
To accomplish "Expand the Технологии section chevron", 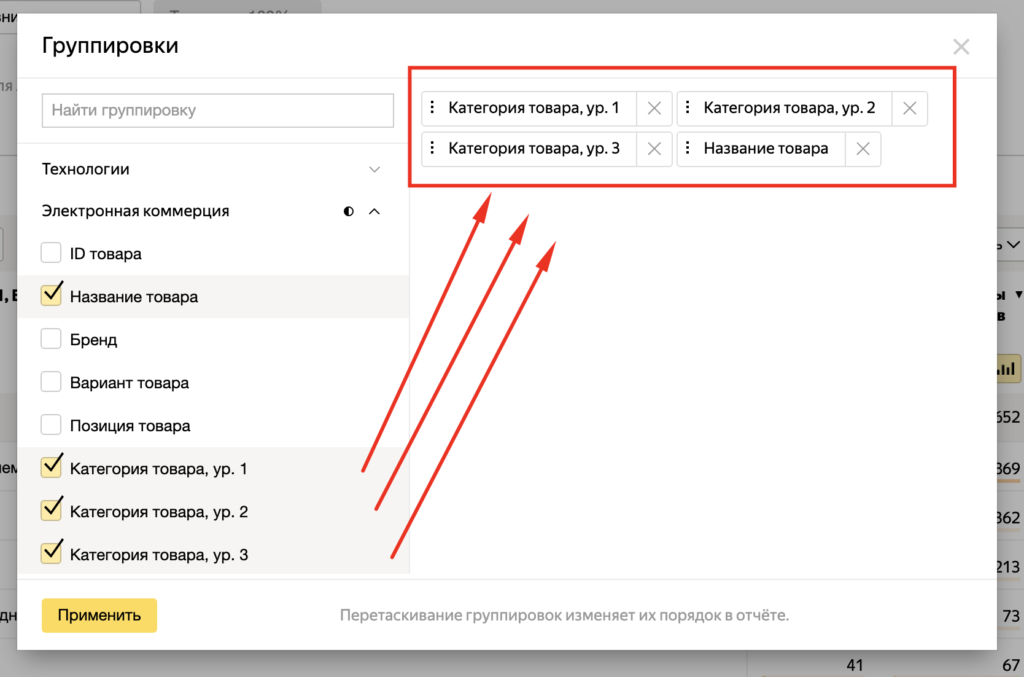I will point(374,170).
